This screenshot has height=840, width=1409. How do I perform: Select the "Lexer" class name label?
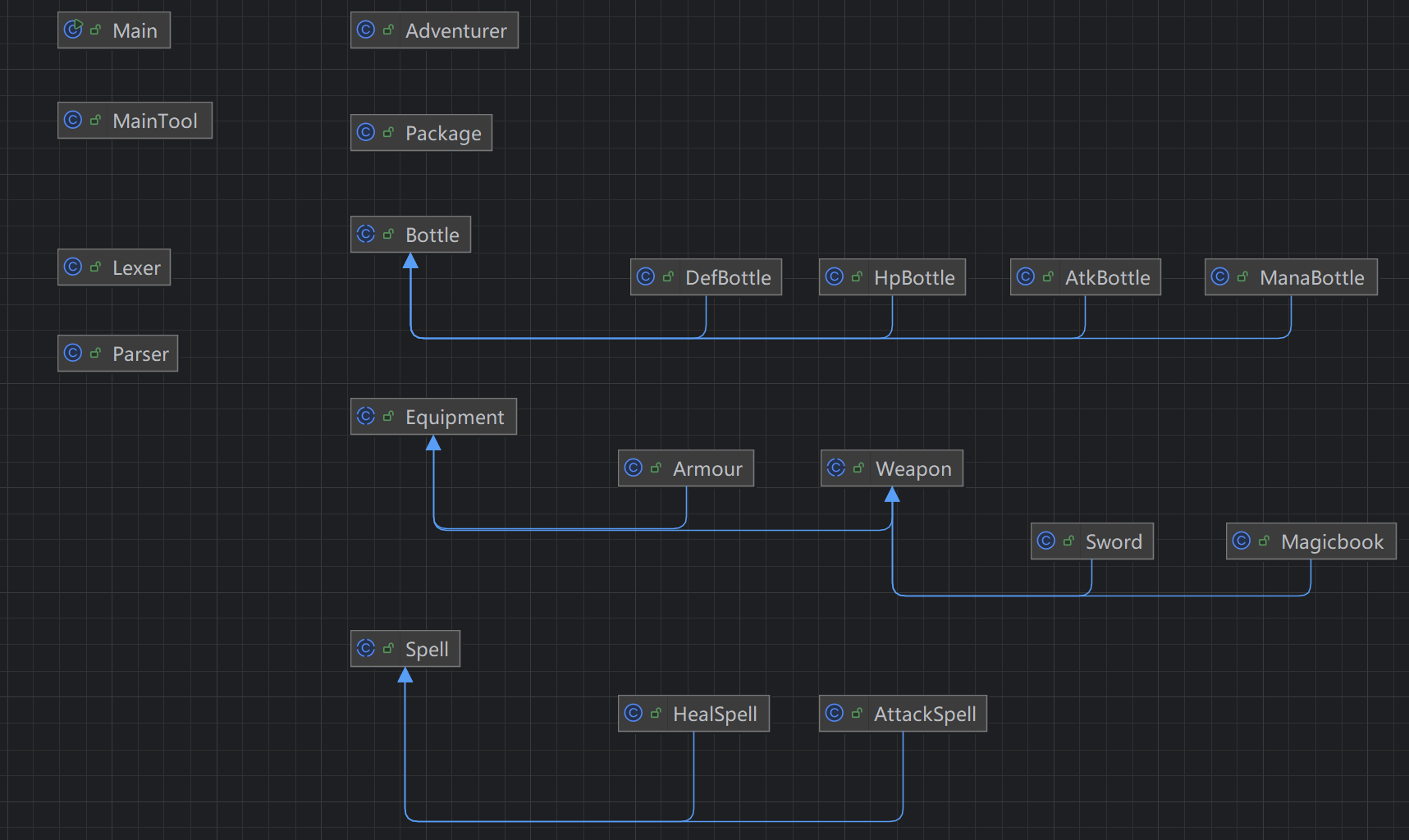[x=136, y=267]
